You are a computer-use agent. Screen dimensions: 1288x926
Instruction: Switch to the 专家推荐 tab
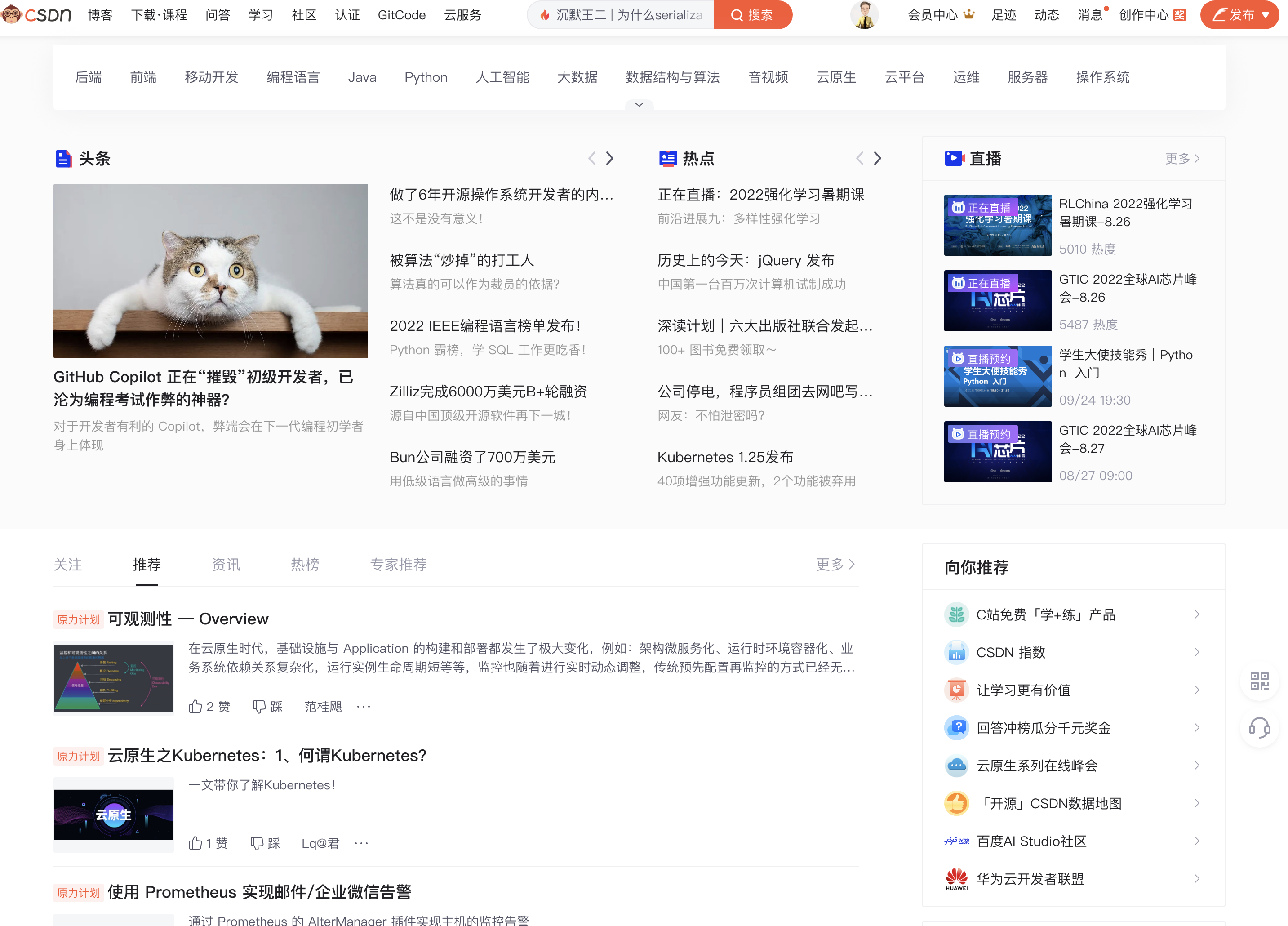[398, 564]
